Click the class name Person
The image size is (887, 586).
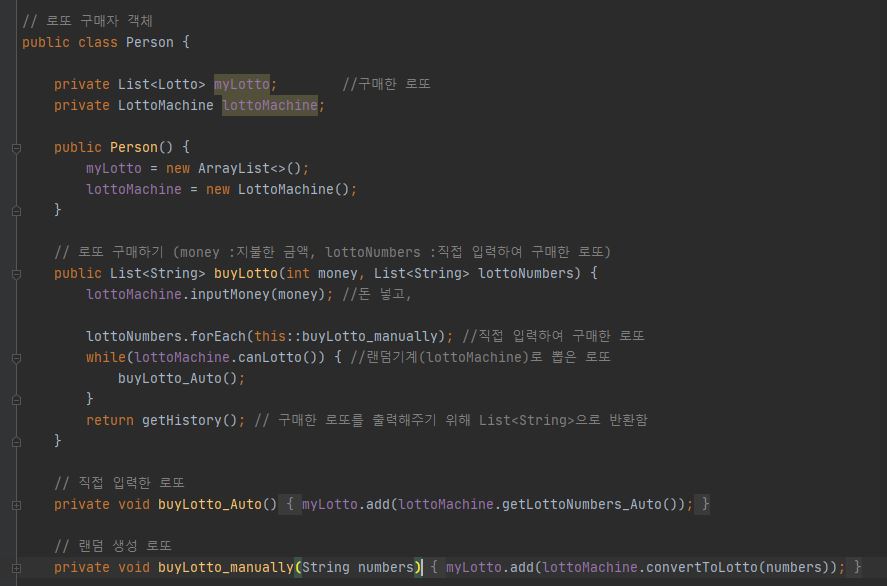point(149,42)
